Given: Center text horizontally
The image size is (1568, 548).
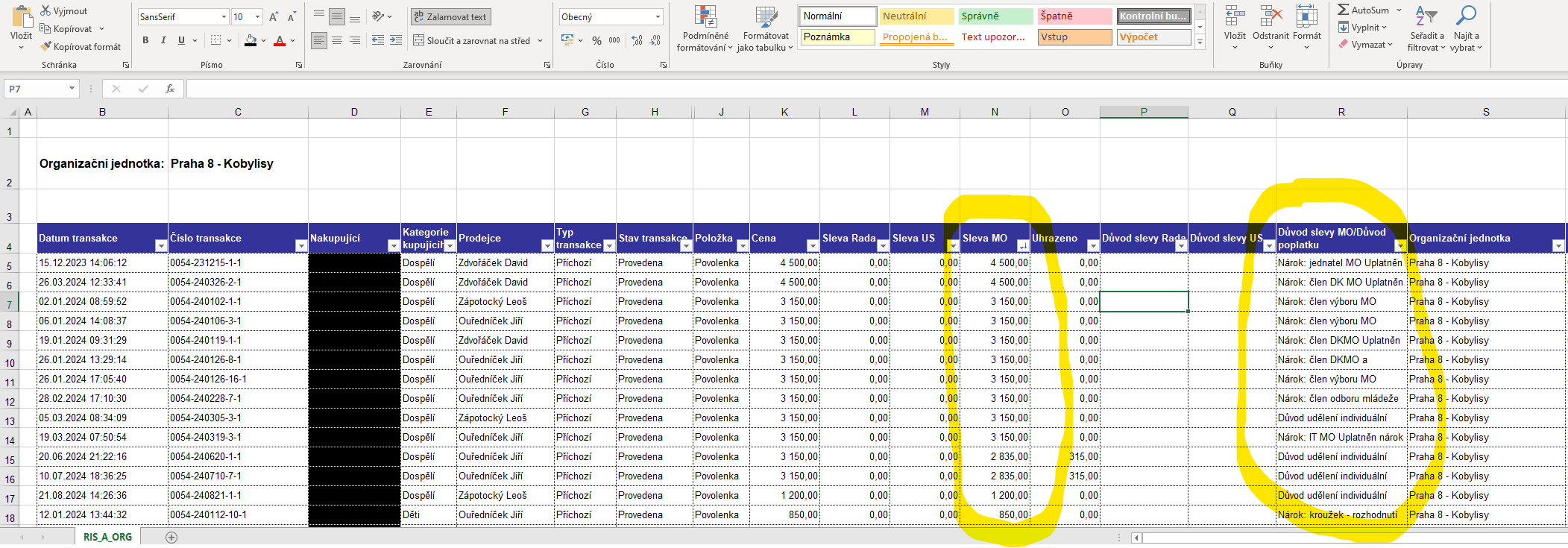Looking at the screenshot, I should (337, 40).
